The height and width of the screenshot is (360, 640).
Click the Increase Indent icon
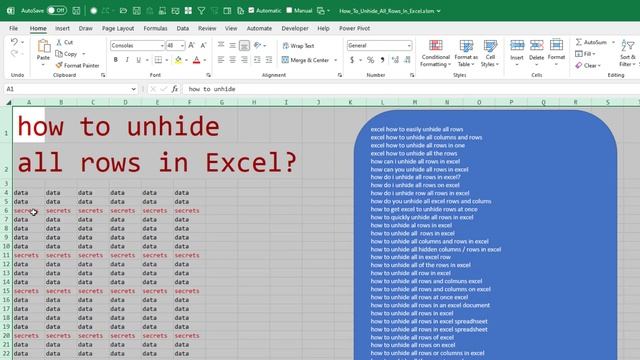coord(269,60)
